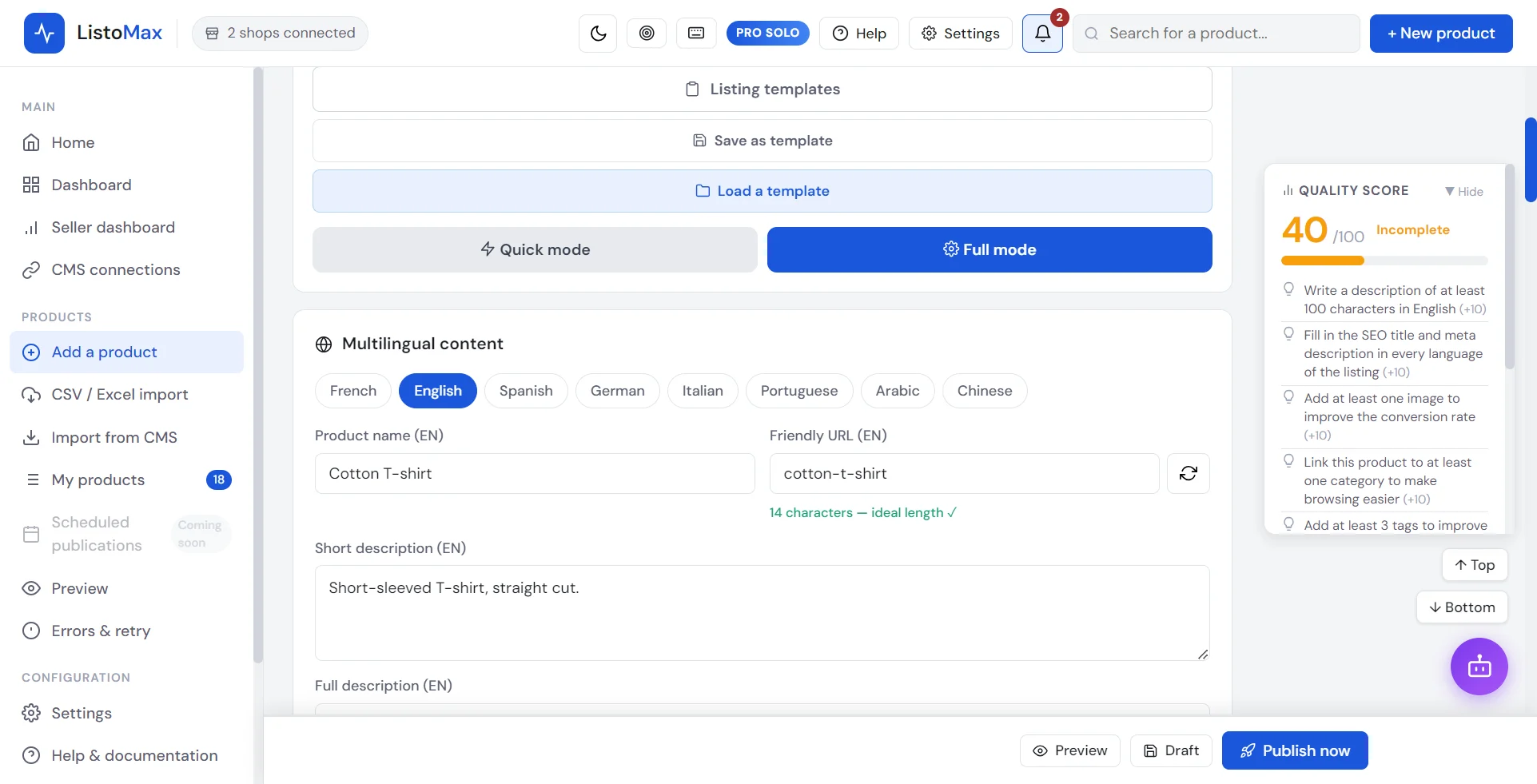Click the quality score progress bar

(1384, 261)
